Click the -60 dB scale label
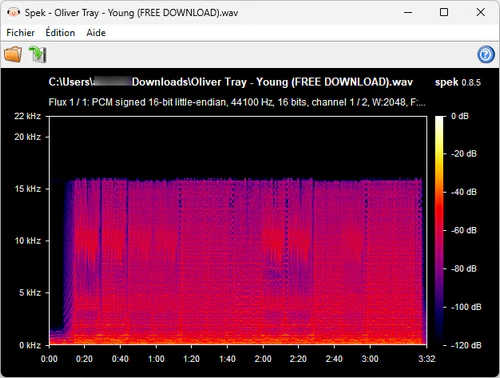 pyautogui.click(x=464, y=230)
